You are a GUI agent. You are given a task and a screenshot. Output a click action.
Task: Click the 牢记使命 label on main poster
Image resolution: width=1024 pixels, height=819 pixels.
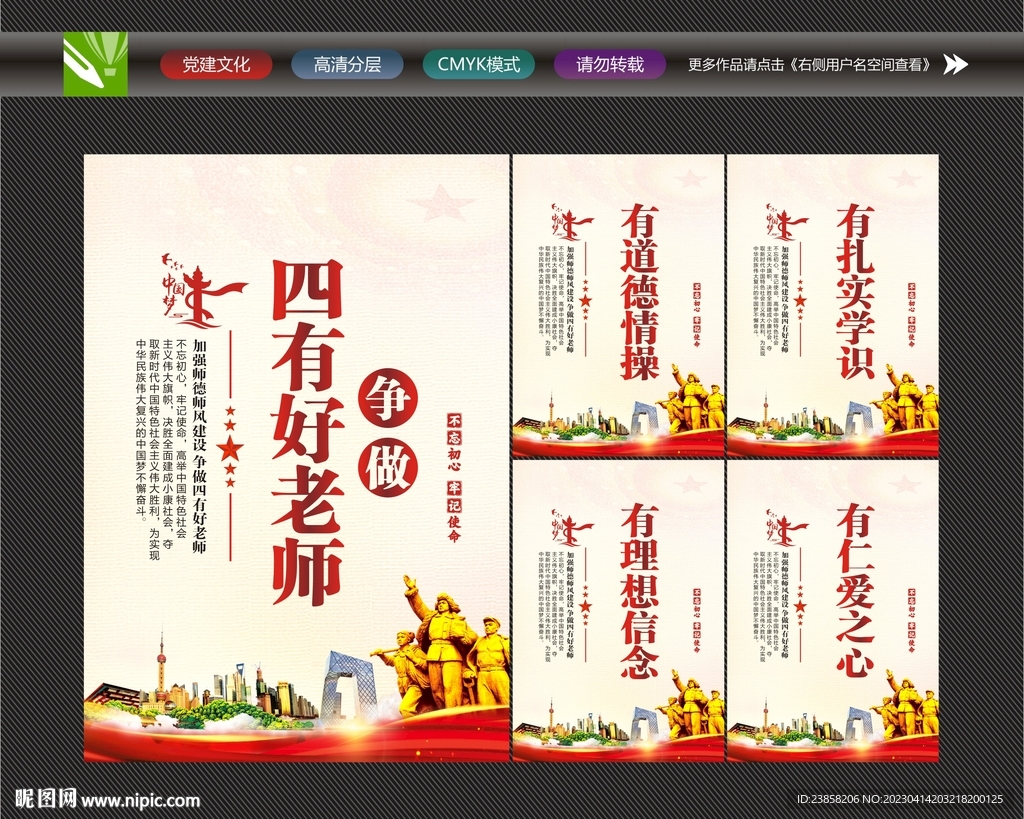click(x=455, y=512)
